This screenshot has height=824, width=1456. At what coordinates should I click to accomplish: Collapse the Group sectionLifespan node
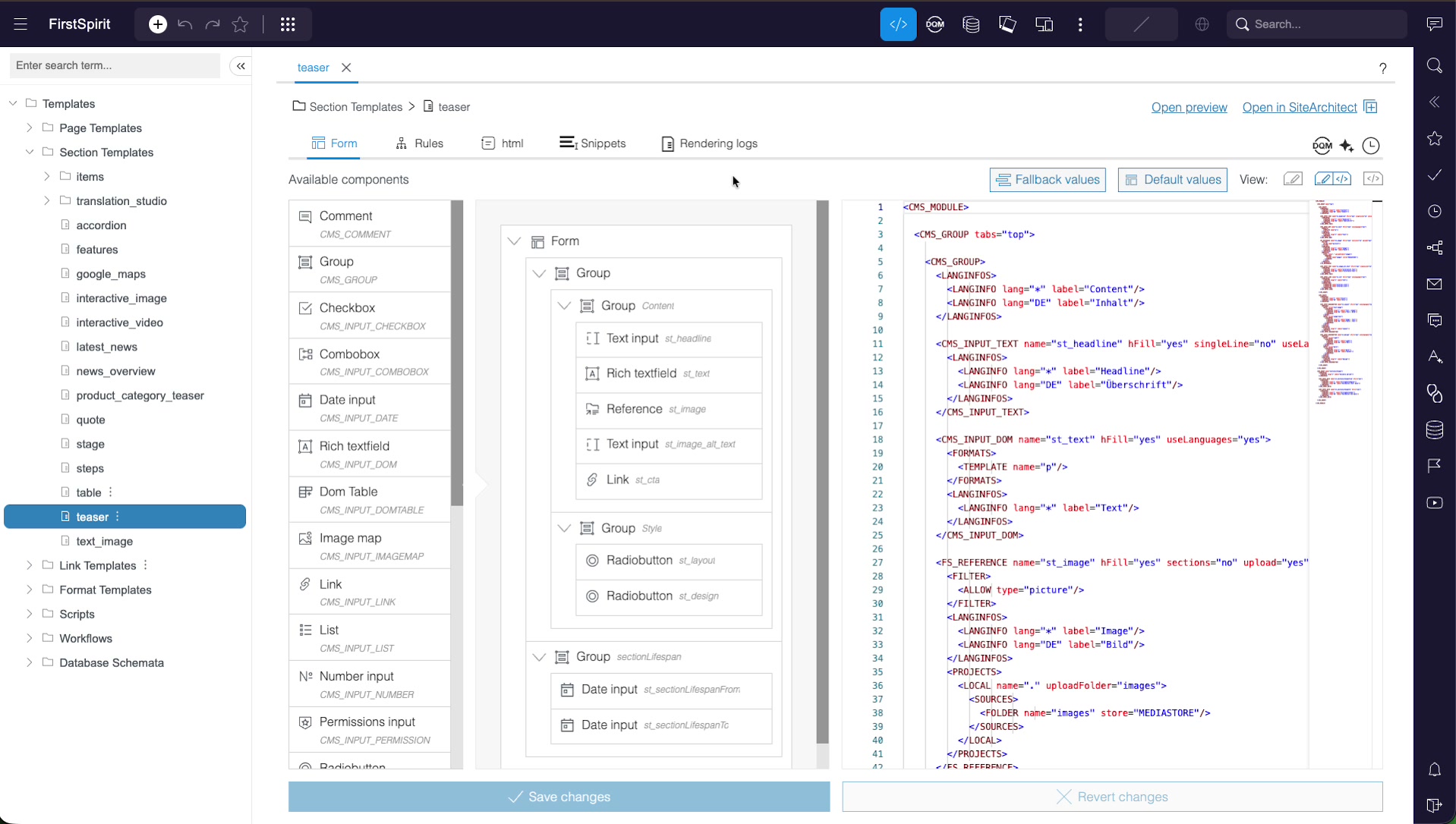[x=539, y=657]
